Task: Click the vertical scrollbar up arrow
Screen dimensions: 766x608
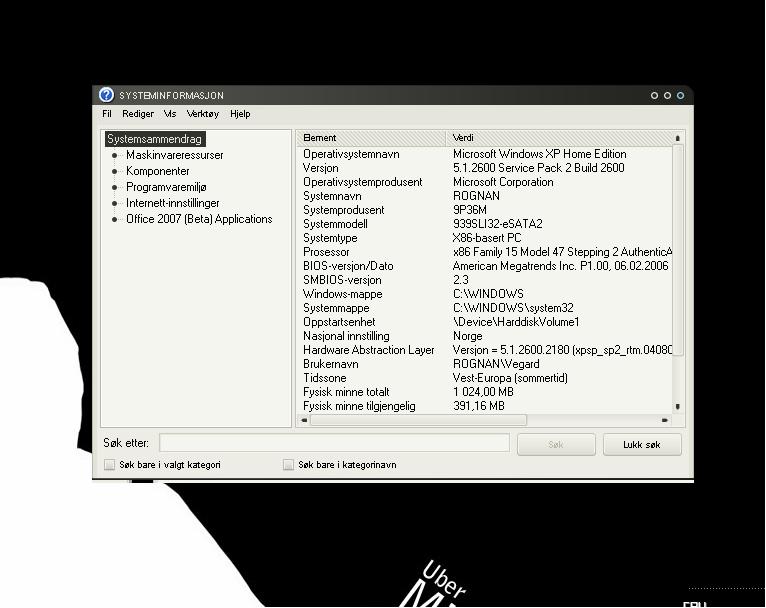Action: coord(678,138)
